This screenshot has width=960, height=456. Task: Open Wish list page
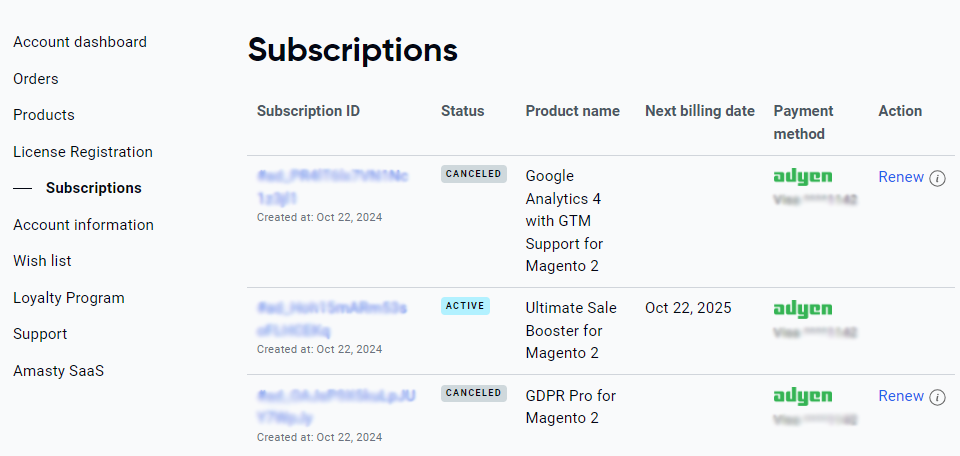[x=42, y=261]
